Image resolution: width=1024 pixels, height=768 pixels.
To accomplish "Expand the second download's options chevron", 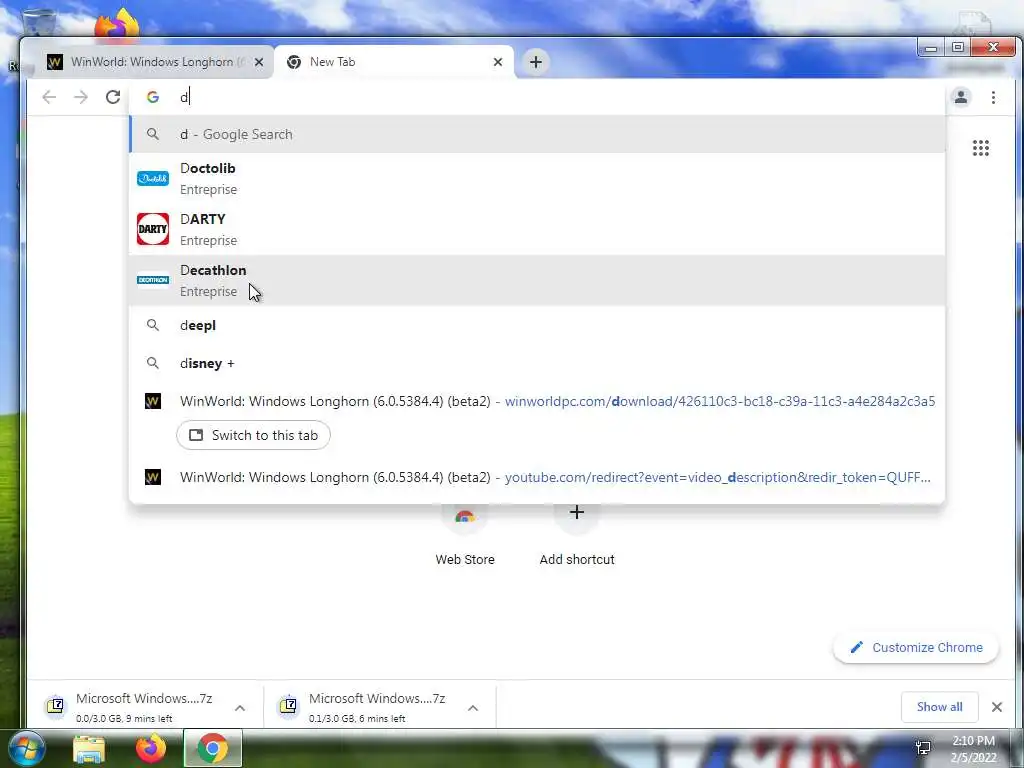I will coord(473,708).
